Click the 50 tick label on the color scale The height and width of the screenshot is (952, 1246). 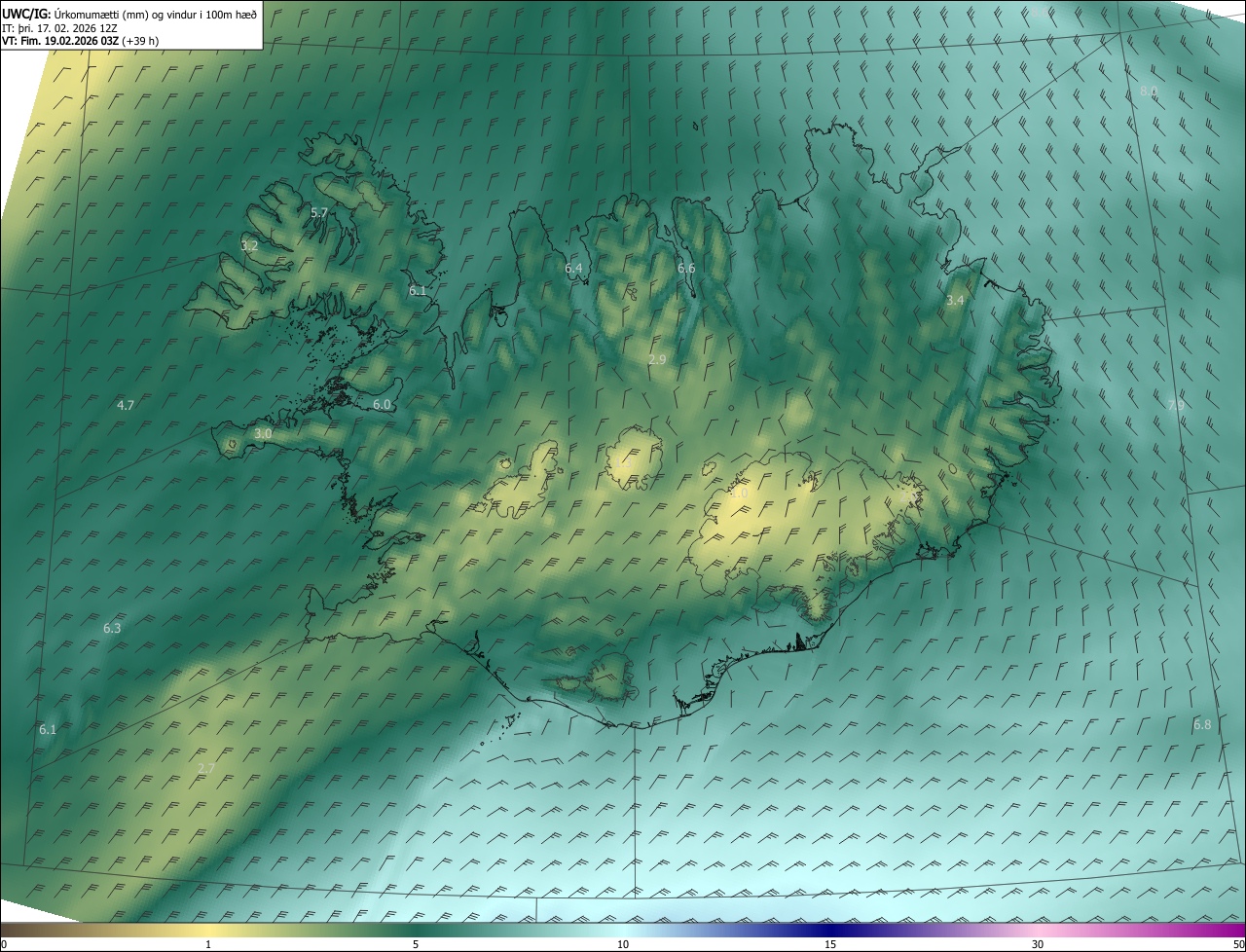pos(1238,944)
